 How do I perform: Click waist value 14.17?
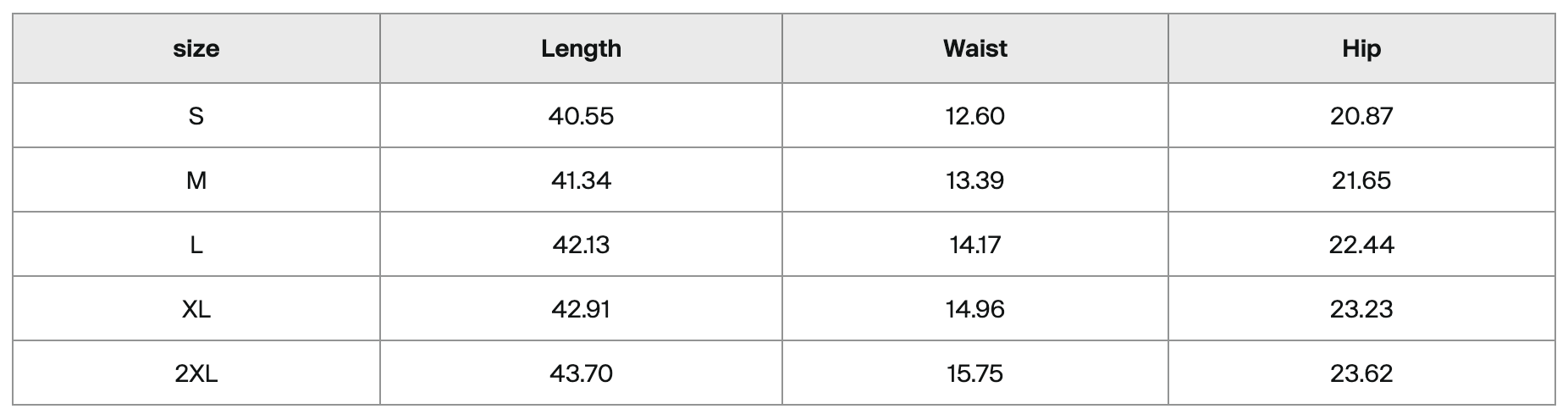pos(974,245)
